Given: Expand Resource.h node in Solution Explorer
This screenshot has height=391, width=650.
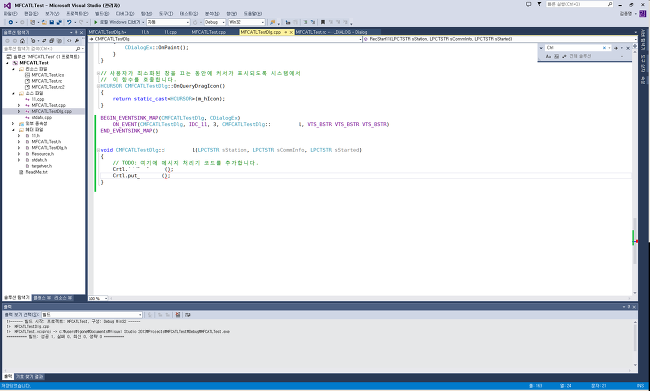Looking at the screenshot, I should [19, 154].
